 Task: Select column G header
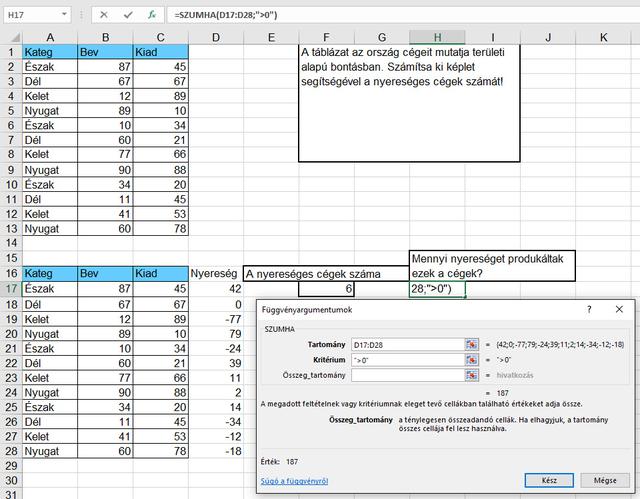point(382,38)
